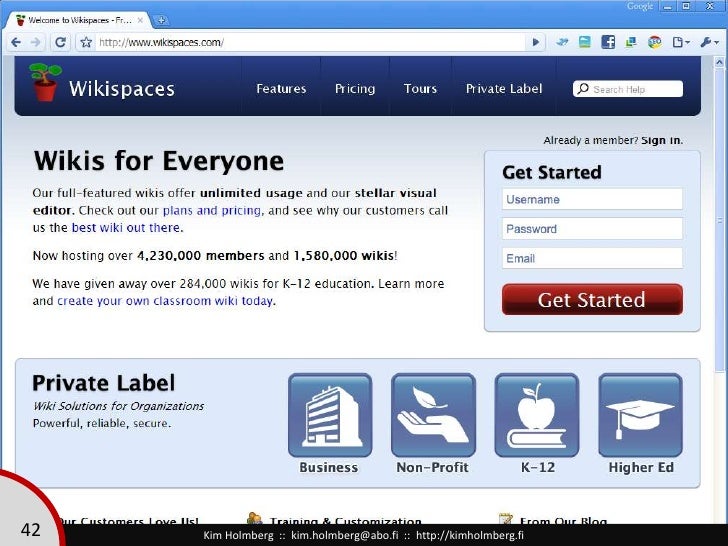Focus the Username field
Viewport: 728px width, 546px height.
592,199
